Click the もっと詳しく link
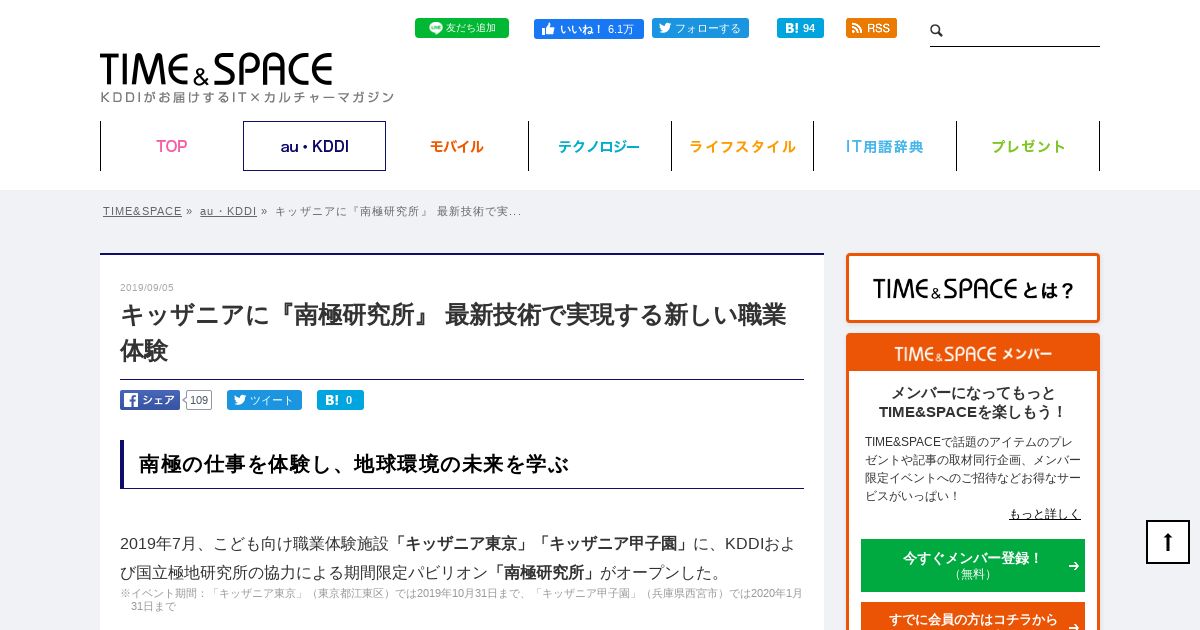Screen dimensions: 1200x630 (1045, 514)
